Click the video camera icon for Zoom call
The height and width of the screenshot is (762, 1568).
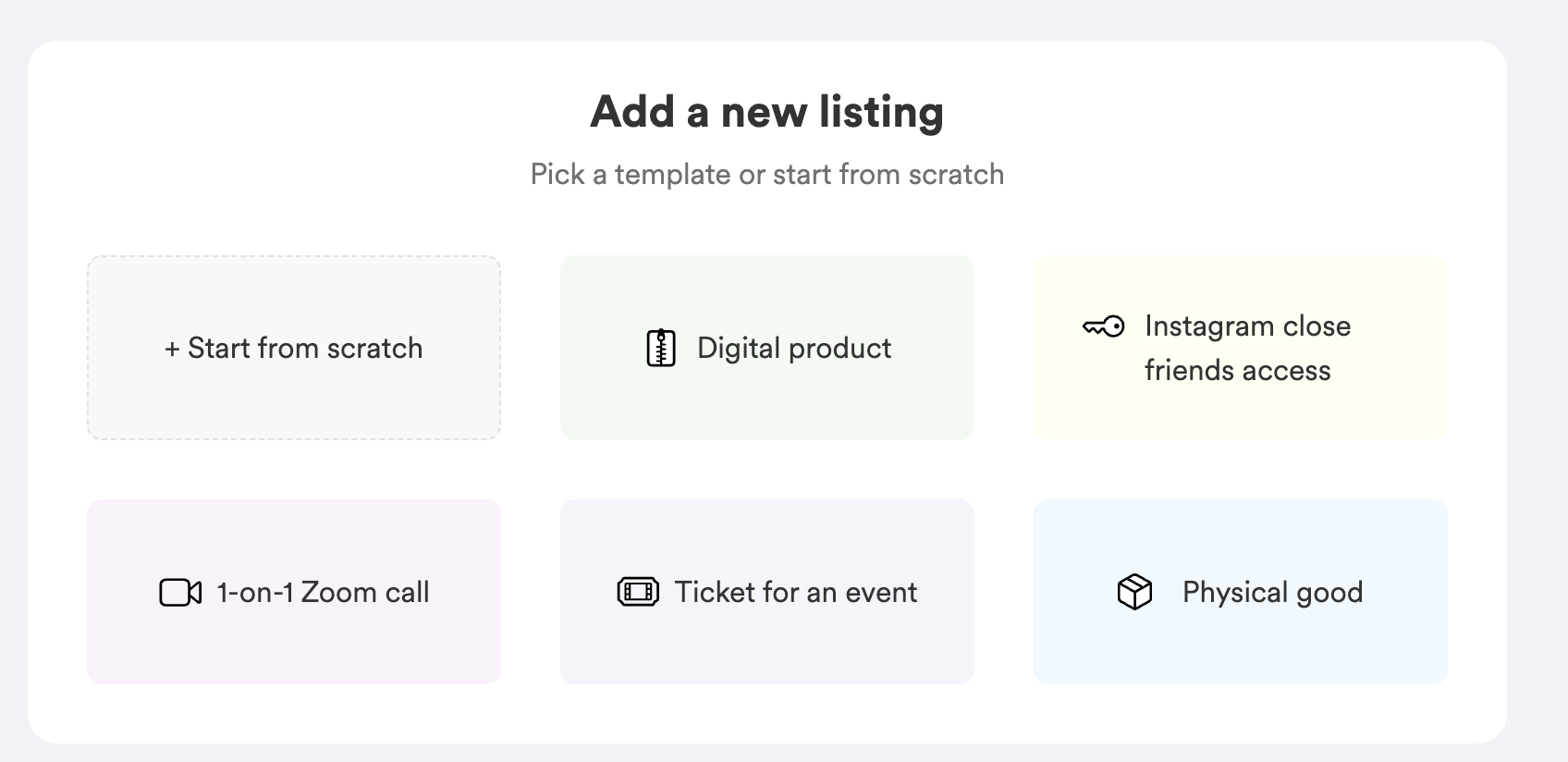(x=180, y=593)
